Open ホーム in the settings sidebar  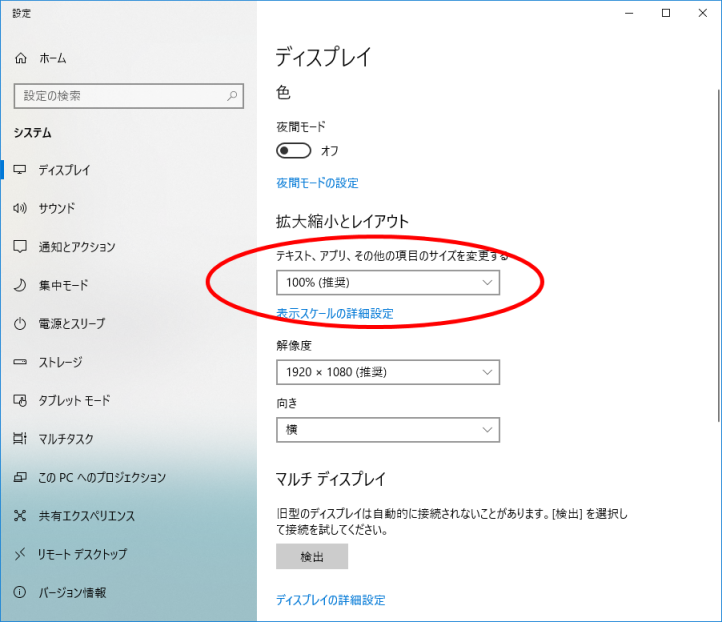pyautogui.click(x=128, y=58)
